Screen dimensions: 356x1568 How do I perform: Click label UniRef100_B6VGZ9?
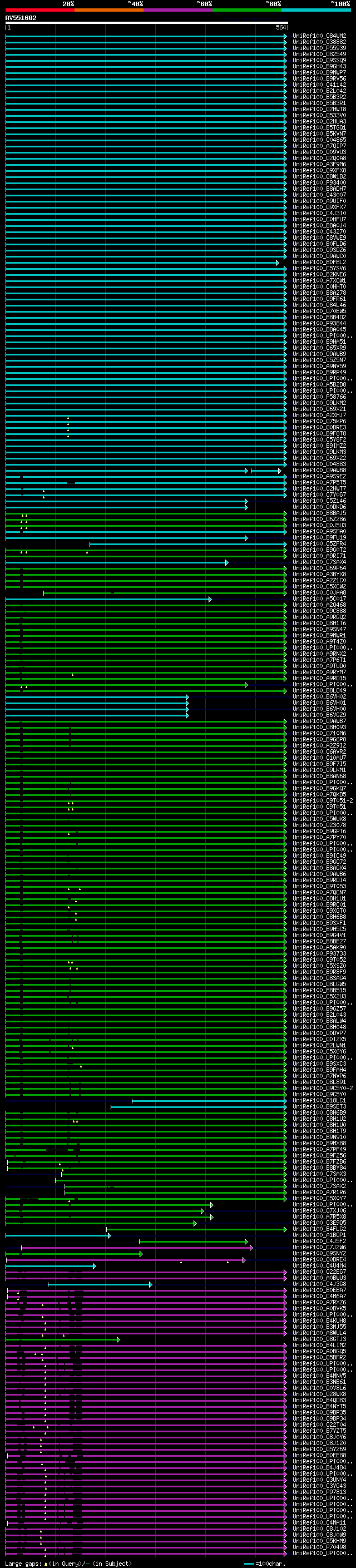coord(319,715)
